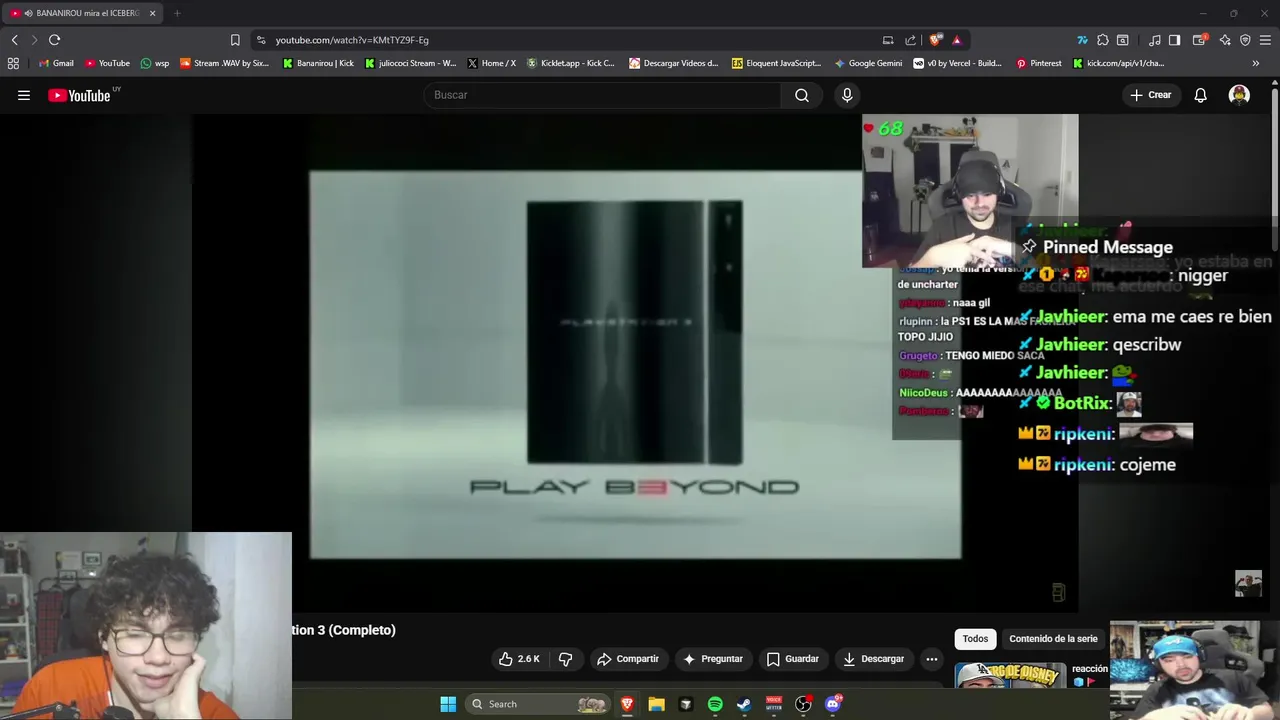Open the Brave Shields lion icon
The height and width of the screenshot is (720, 1280).
(x=935, y=40)
